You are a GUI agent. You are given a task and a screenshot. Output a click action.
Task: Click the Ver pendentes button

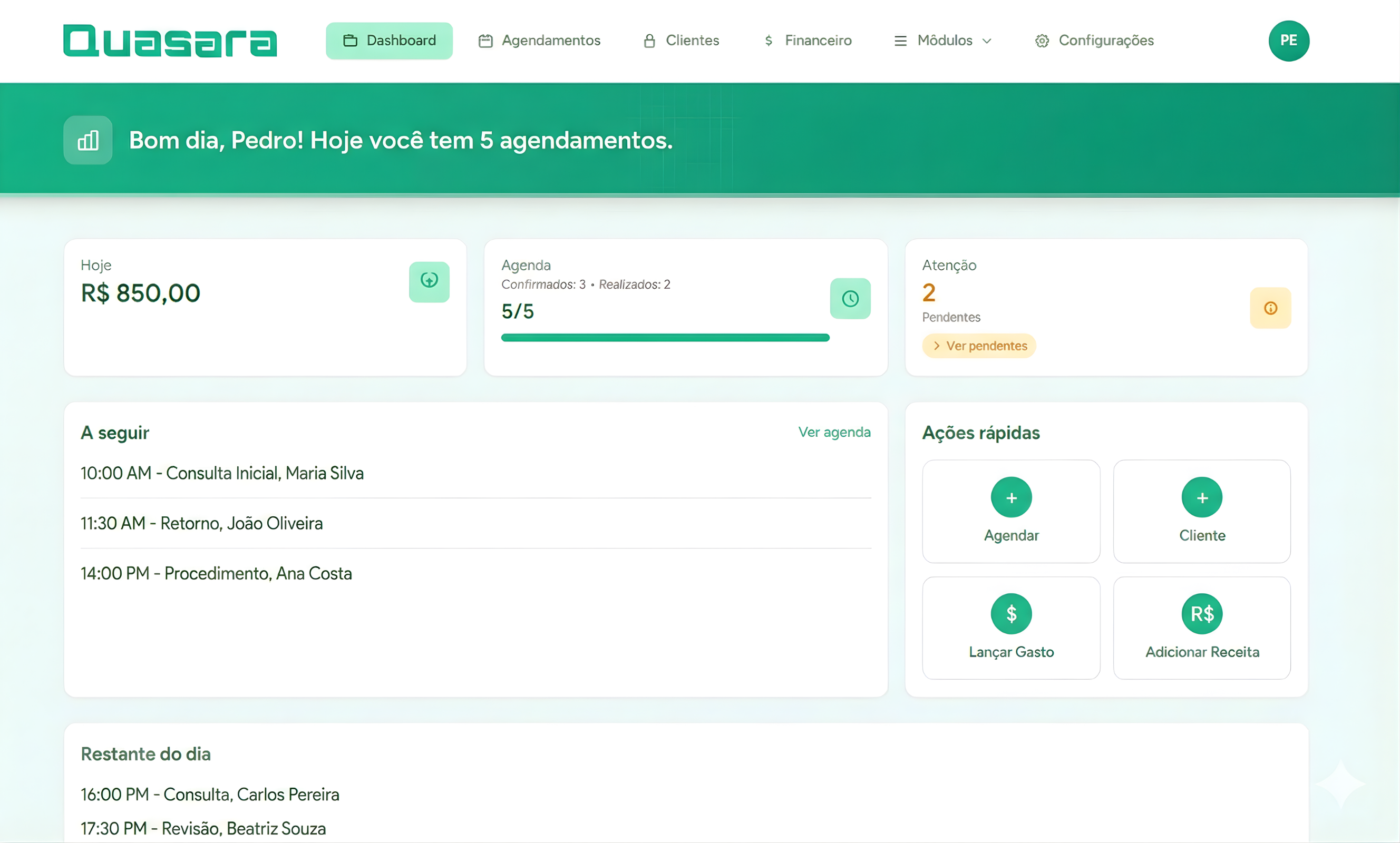click(979, 346)
